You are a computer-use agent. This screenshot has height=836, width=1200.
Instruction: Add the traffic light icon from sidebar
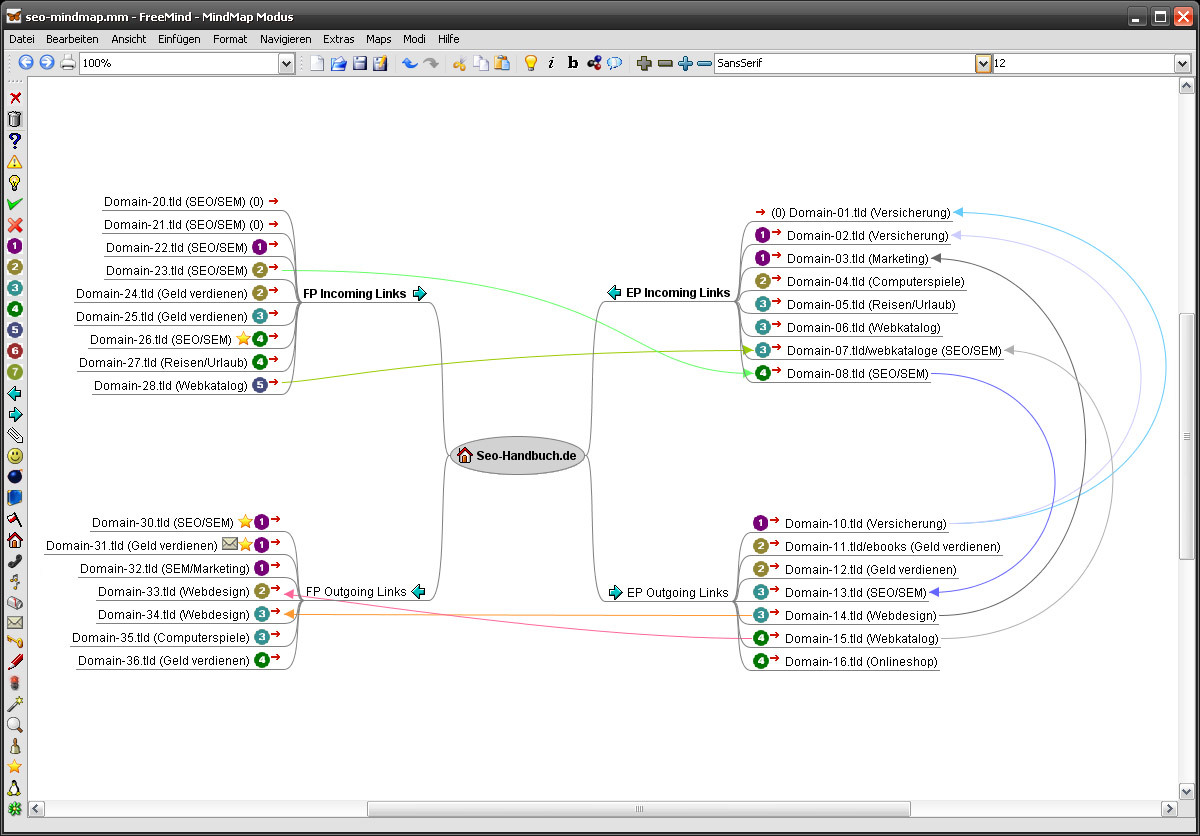(15, 683)
